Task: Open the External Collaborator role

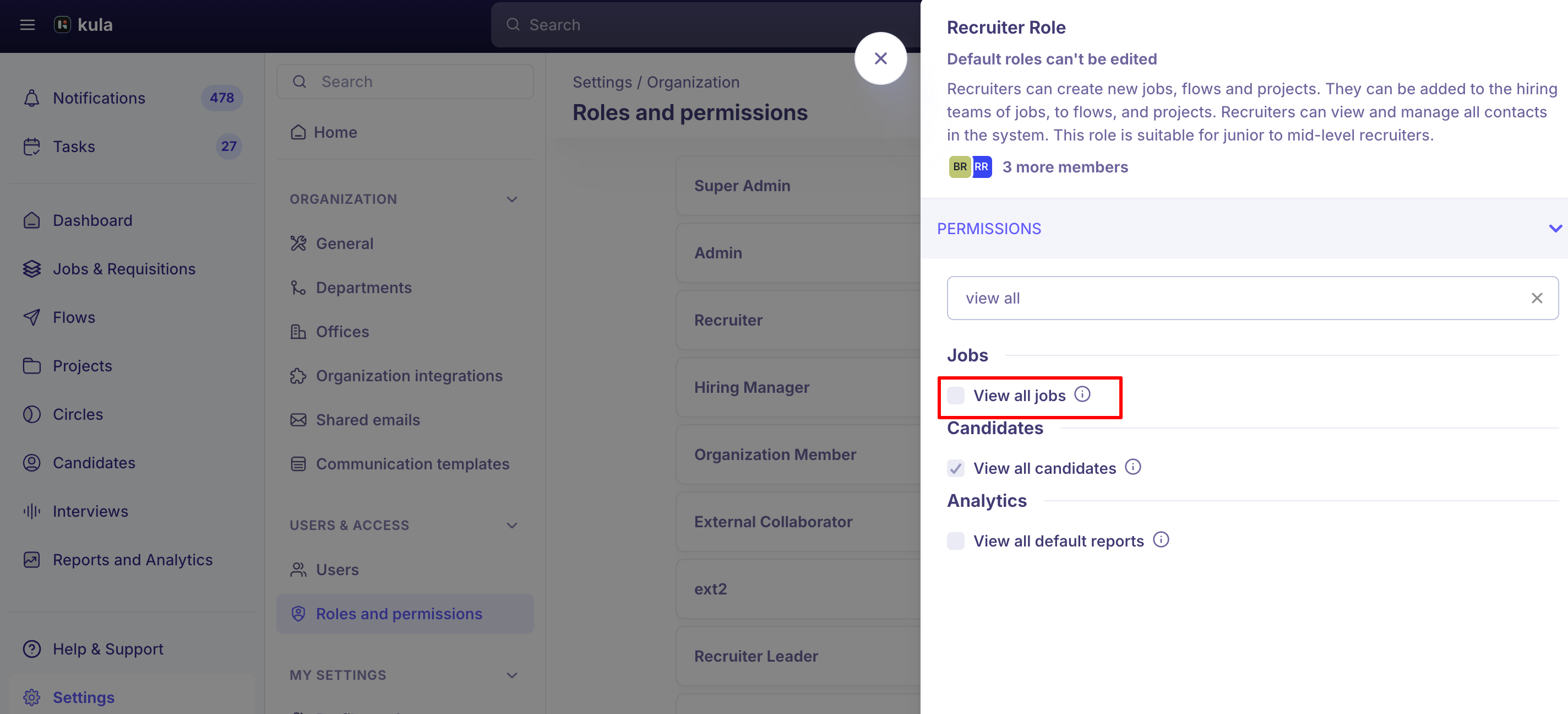Action: coord(799,522)
